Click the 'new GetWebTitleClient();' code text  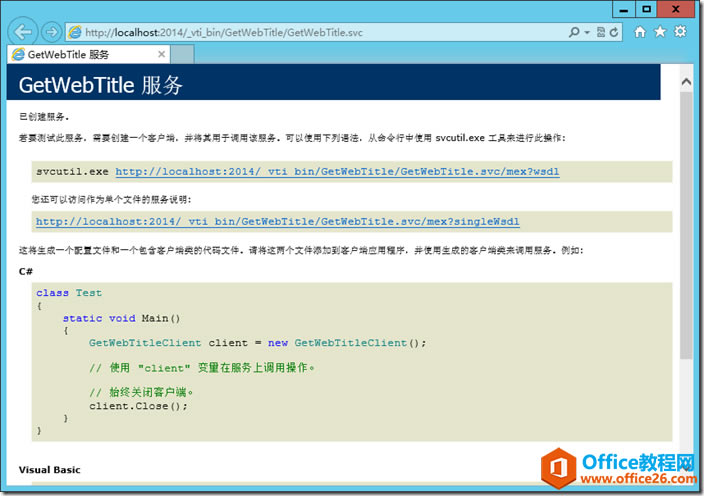click(x=347, y=343)
